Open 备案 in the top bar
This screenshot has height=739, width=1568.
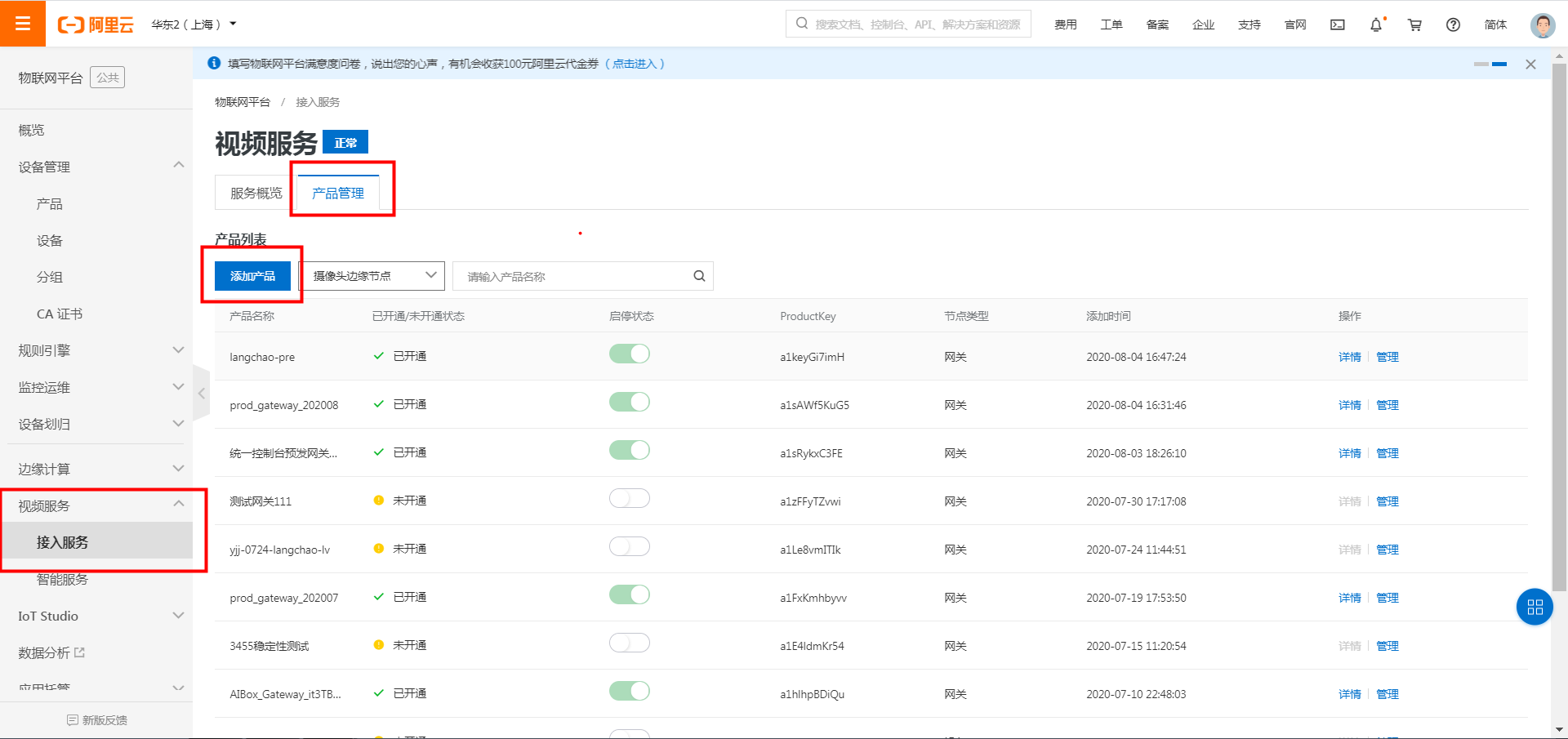tap(1157, 24)
